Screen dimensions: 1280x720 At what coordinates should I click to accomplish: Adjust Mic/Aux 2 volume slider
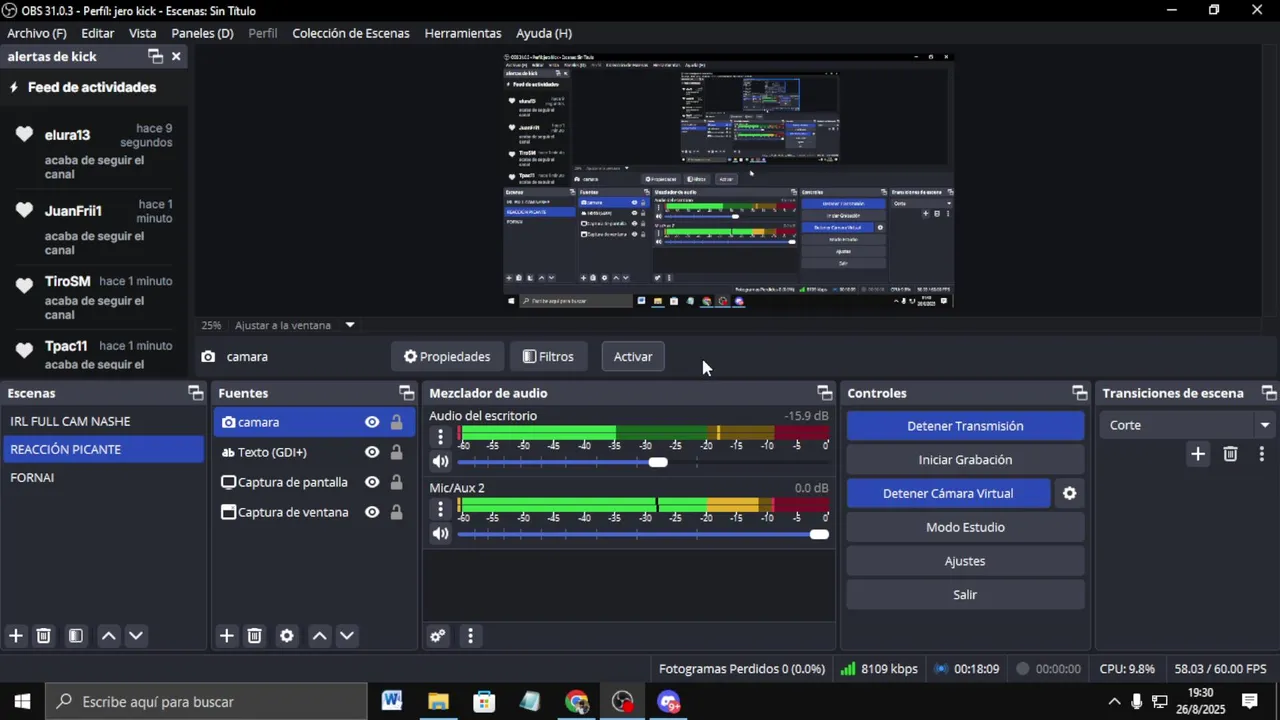pos(643,534)
